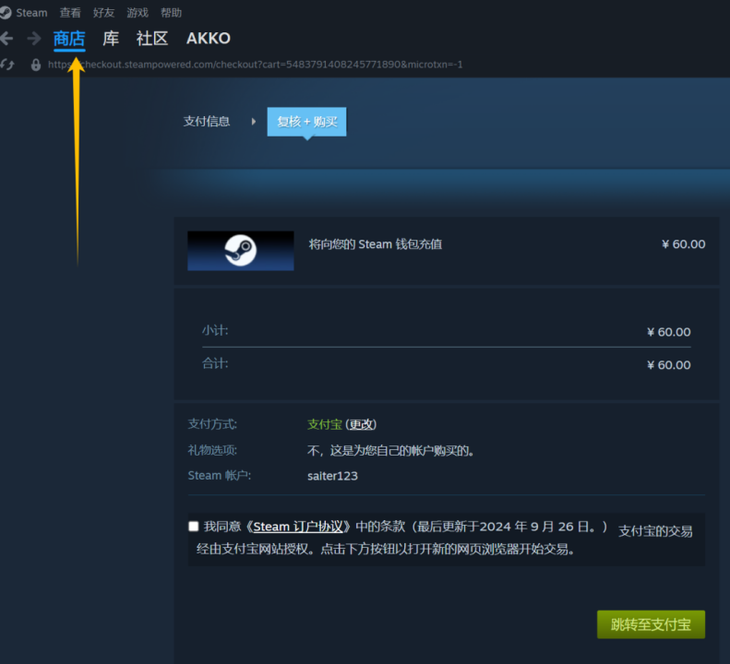Click the checkout URL address field
The width and height of the screenshot is (730, 664).
tap(255, 64)
